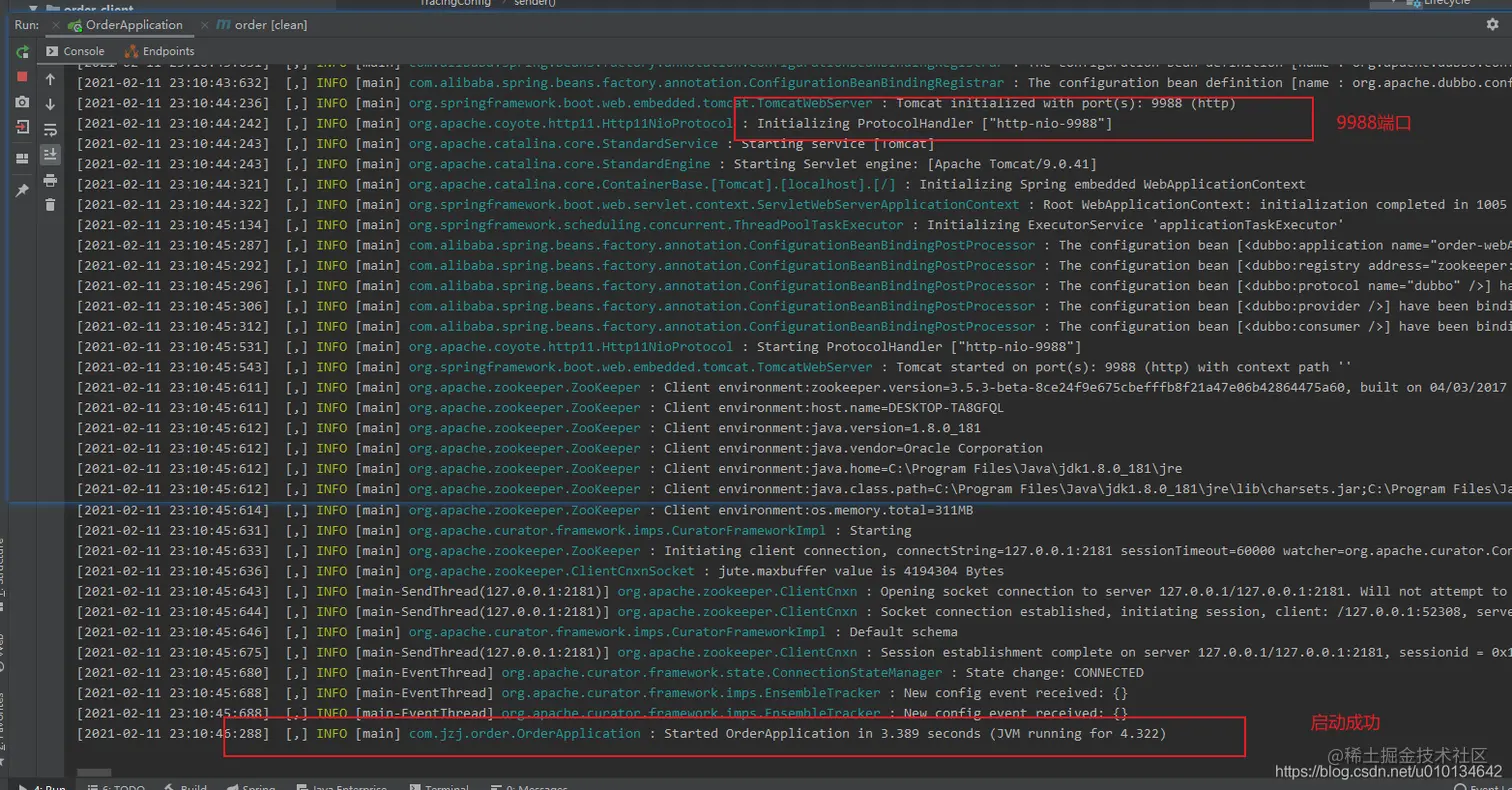Click 'Initializing ProtocolHandler ["http-nio-9988"]' text
This screenshot has height=790, width=1512.
934,124
